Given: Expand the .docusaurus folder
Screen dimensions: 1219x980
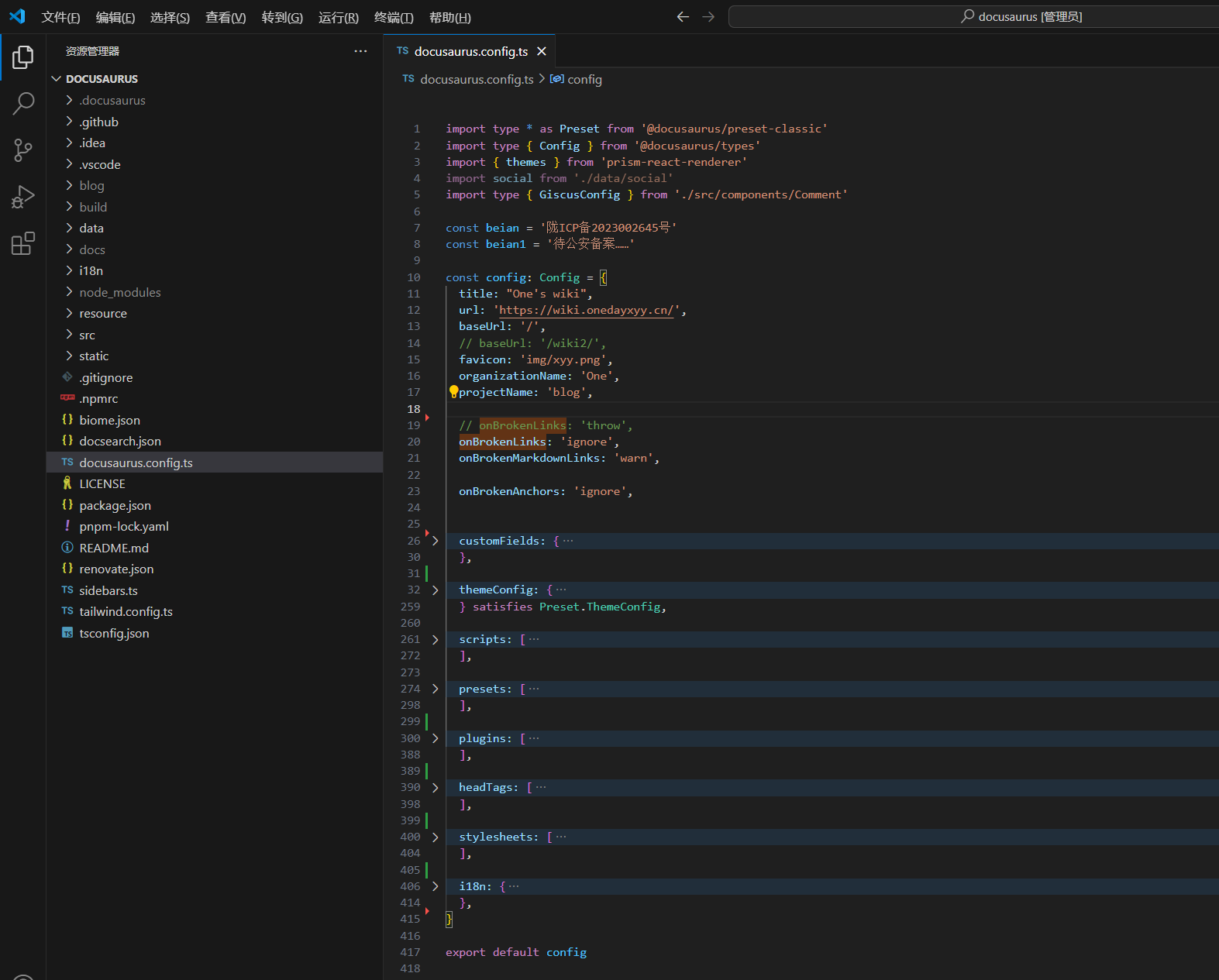Looking at the screenshot, I should click(215, 100).
